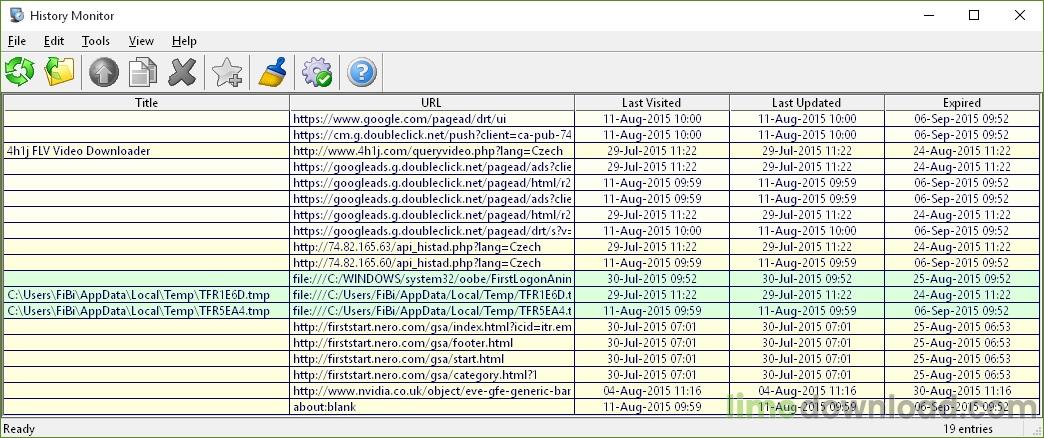Select the nero.com gsa/index.html URL
The width and height of the screenshot is (1044, 438).
(431, 327)
